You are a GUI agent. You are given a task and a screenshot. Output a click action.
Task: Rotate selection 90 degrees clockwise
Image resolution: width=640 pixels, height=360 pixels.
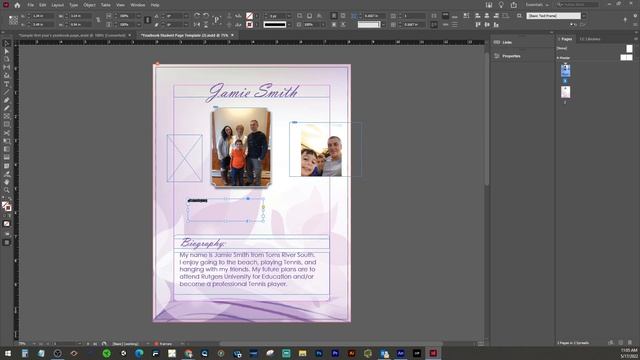tap(197, 16)
